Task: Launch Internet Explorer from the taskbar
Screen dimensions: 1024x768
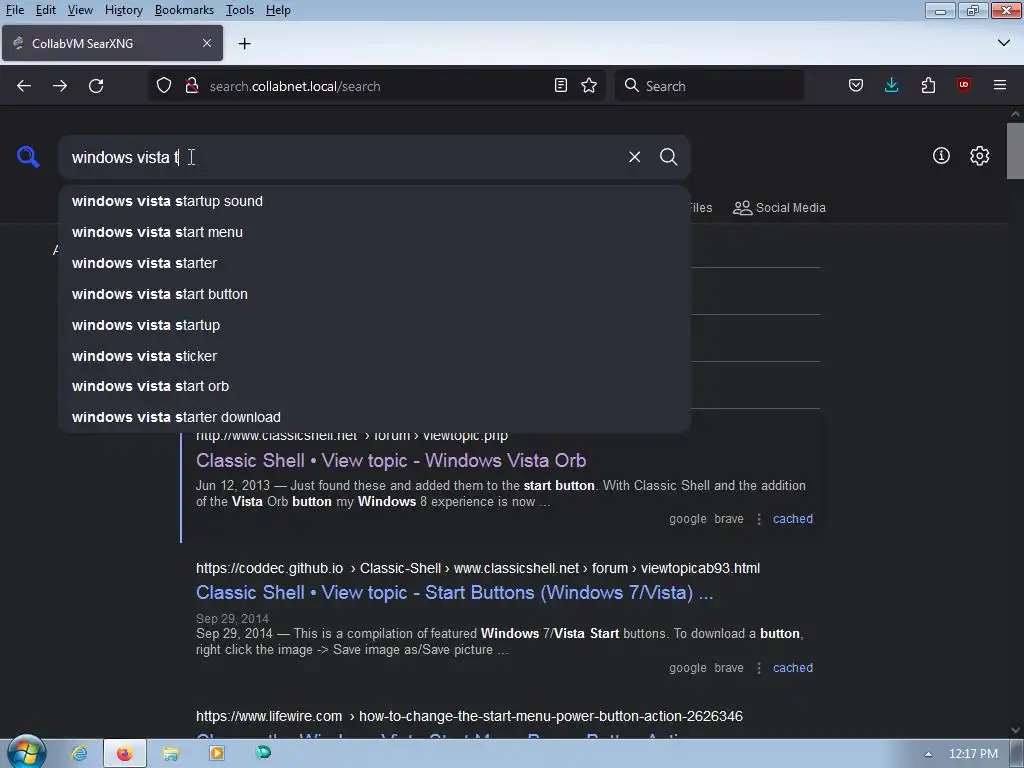Action: click(79, 754)
